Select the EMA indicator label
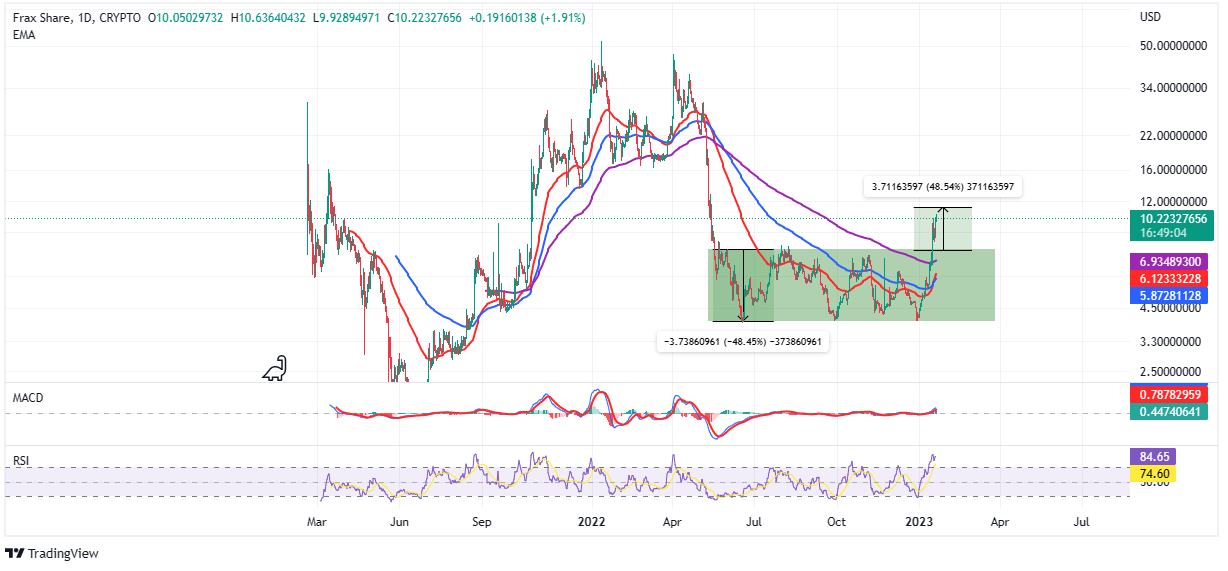The image size is (1228, 571). (x=23, y=34)
